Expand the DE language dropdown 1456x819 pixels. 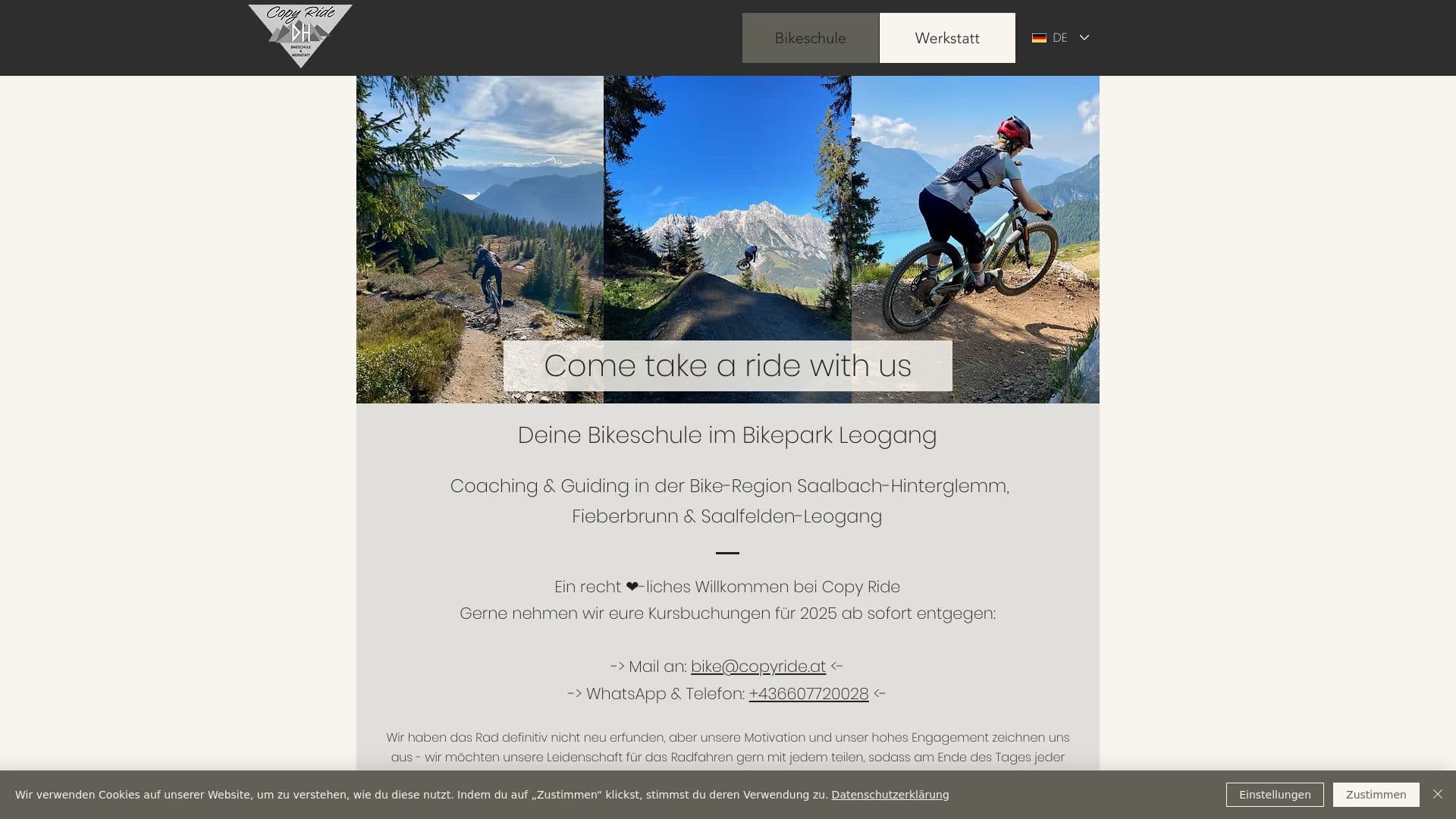(x=1060, y=38)
